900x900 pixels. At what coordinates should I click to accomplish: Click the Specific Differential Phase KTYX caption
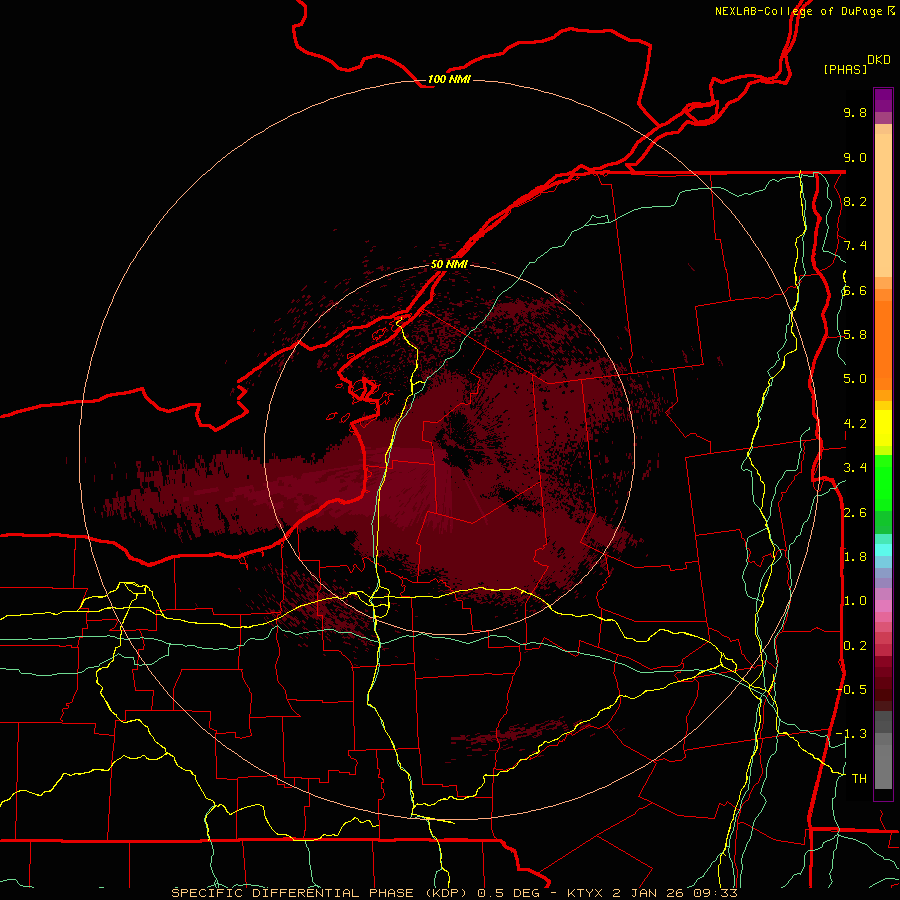click(x=455, y=893)
